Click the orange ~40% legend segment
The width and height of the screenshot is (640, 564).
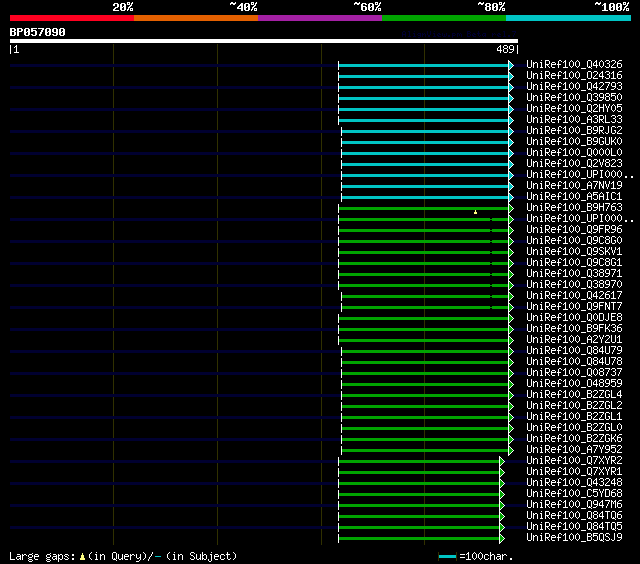[x=196, y=18]
